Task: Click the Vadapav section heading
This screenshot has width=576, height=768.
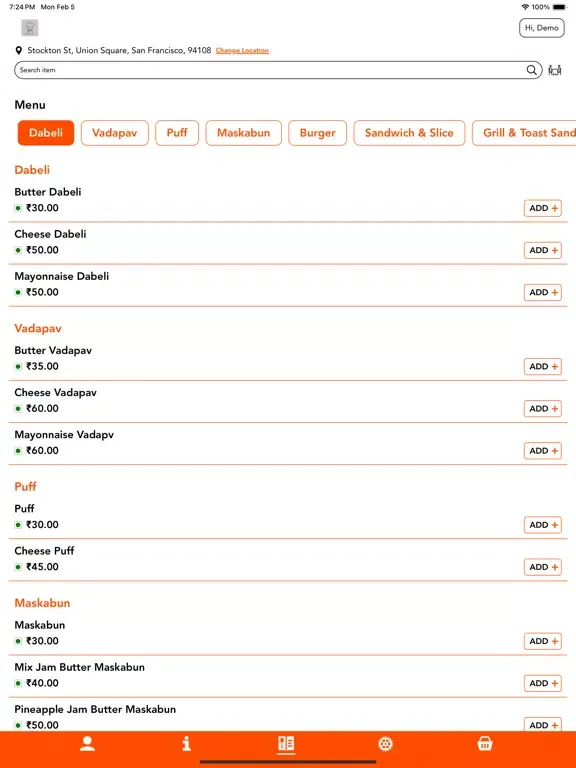Action: tap(38, 328)
